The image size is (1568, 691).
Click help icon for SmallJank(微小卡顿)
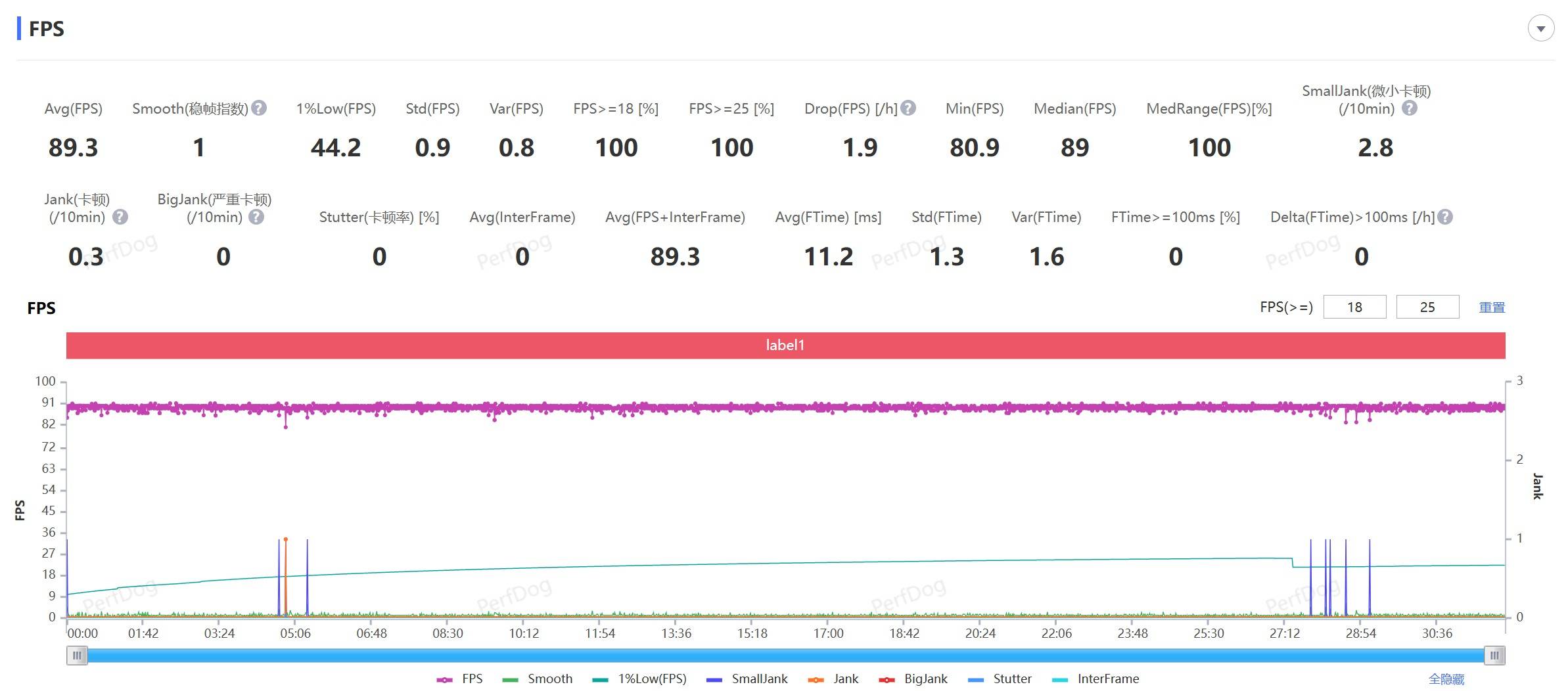click(x=1409, y=108)
